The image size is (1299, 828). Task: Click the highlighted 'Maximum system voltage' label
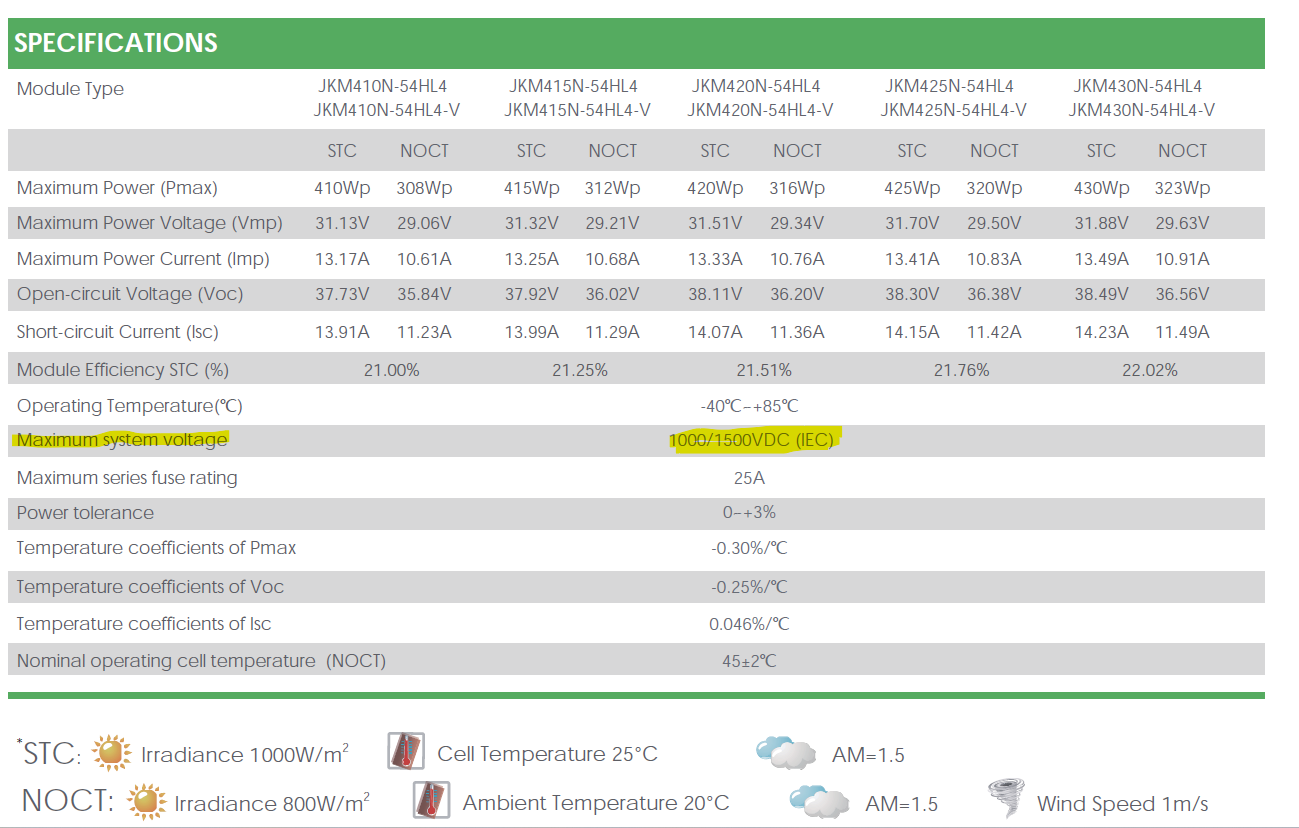click(122, 440)
